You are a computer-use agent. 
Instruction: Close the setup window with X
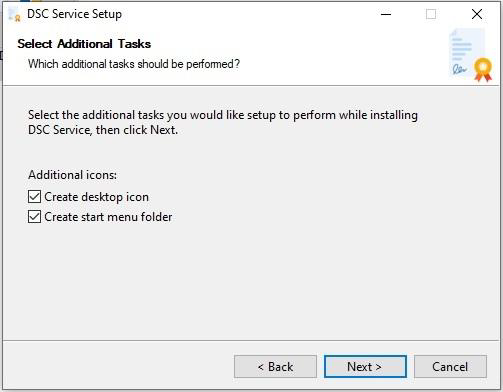point(477,14)
